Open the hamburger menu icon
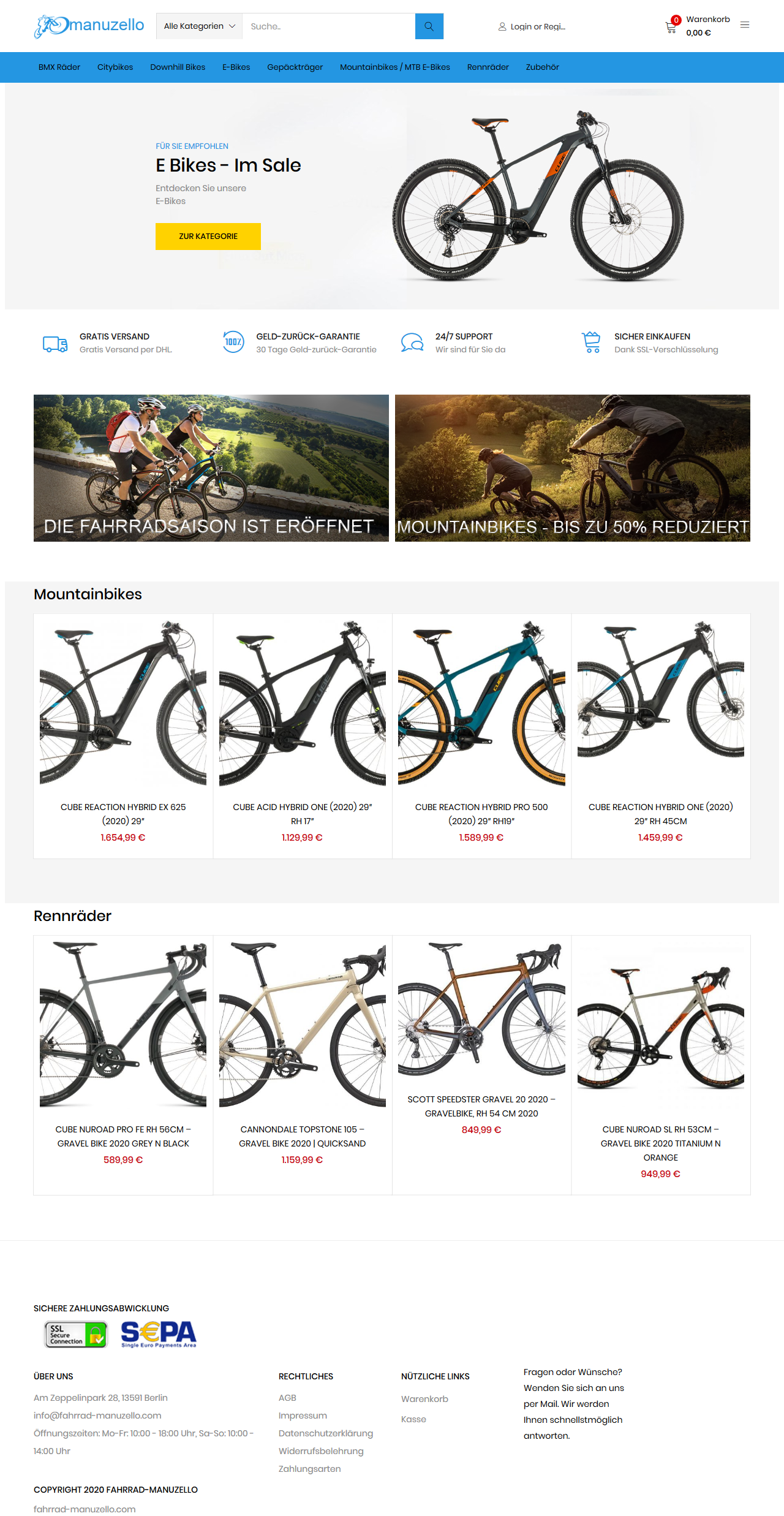The width and height of the screenshot is (784, 1516). click(x=745, y=25)
